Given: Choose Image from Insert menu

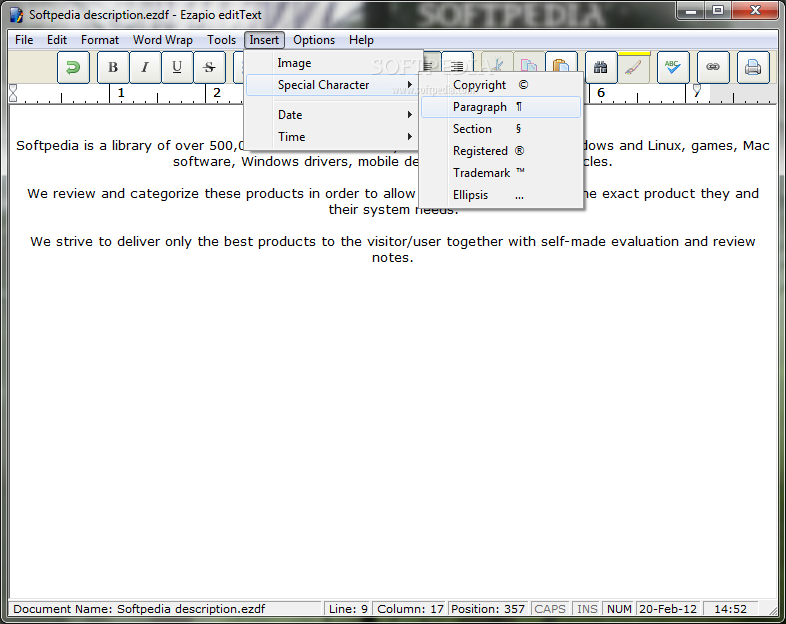Looking at the screenshot, I should point(333,63).
